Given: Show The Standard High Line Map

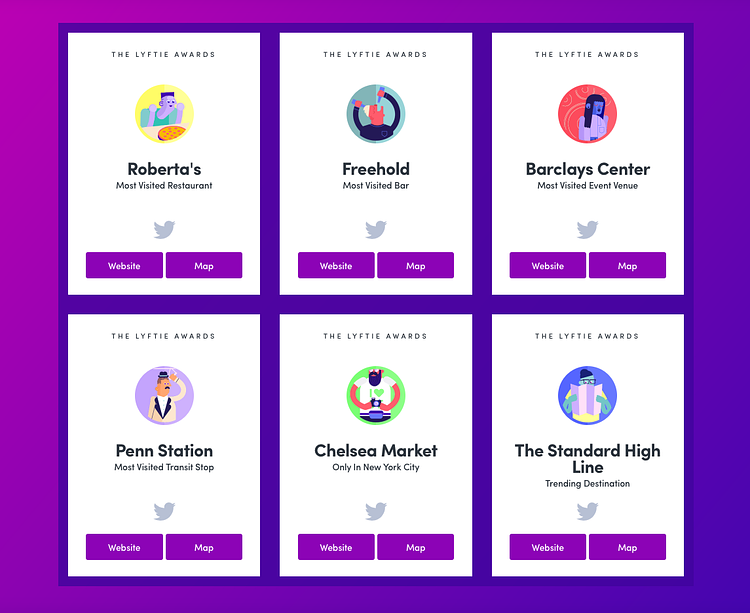Looking at the screenshot, I should coord(627,547).
